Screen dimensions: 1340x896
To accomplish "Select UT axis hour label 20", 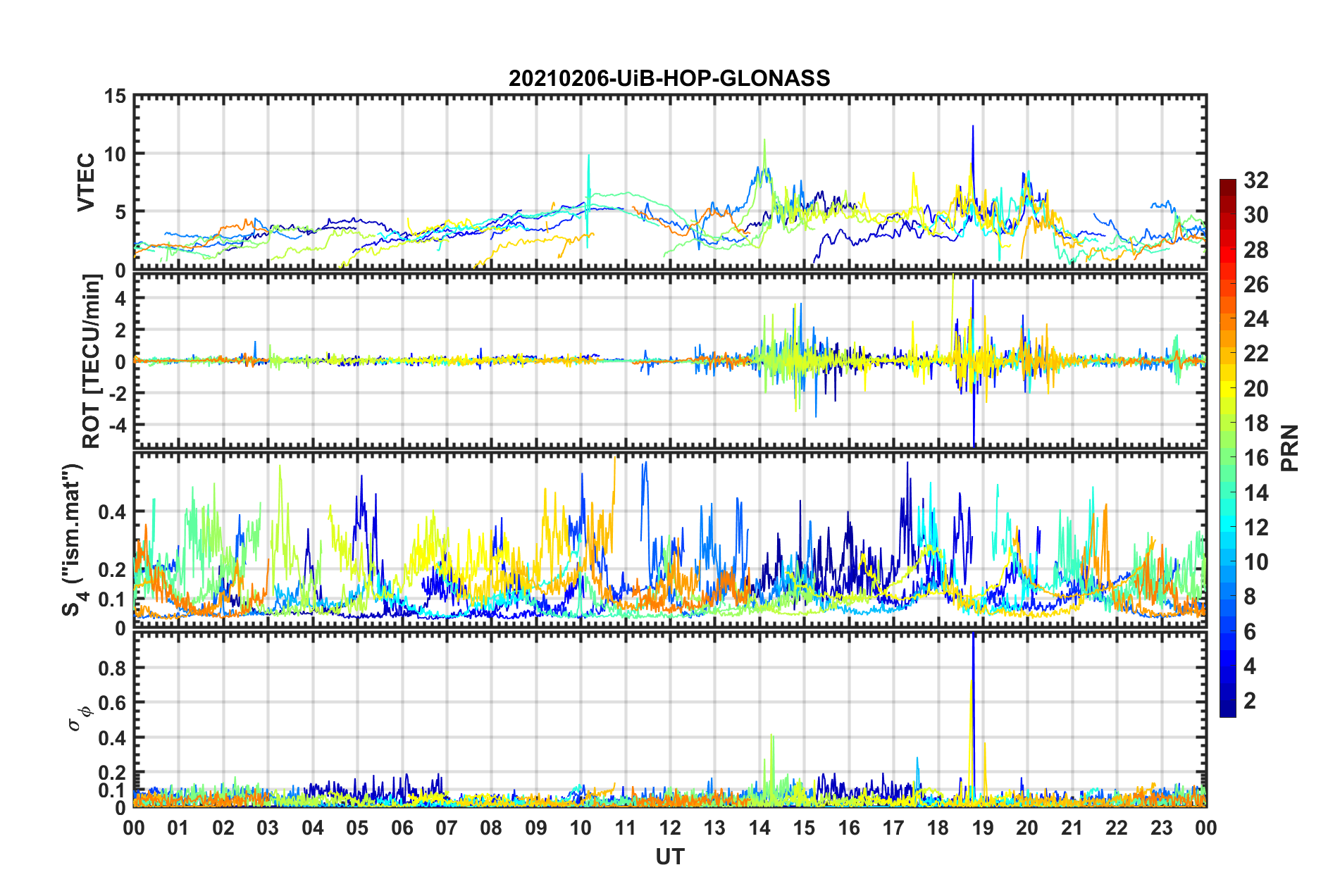I will pyautogui.click(x=1027, y=828).
